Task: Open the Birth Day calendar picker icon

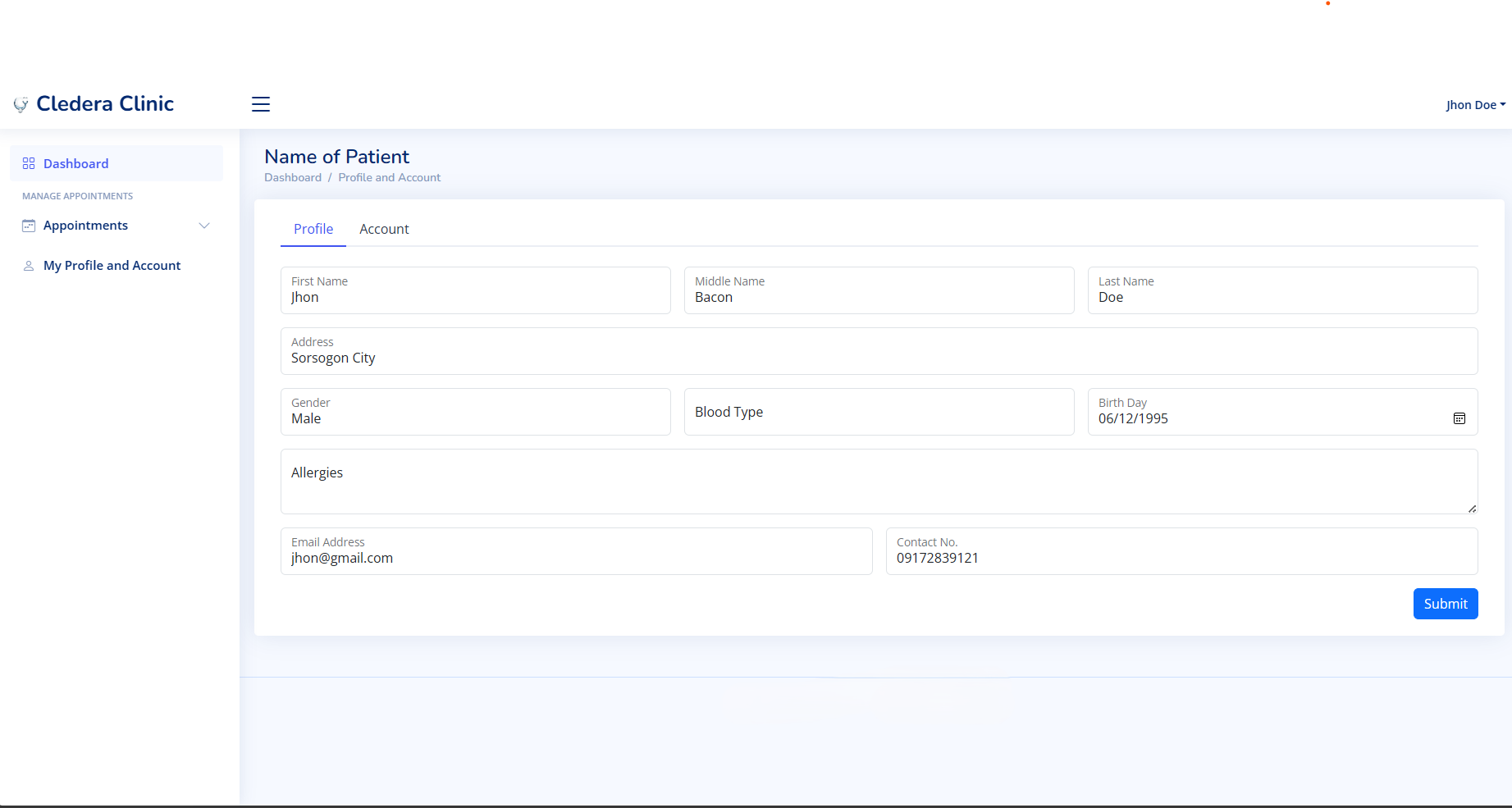Action: click(x=1459, y=418)
